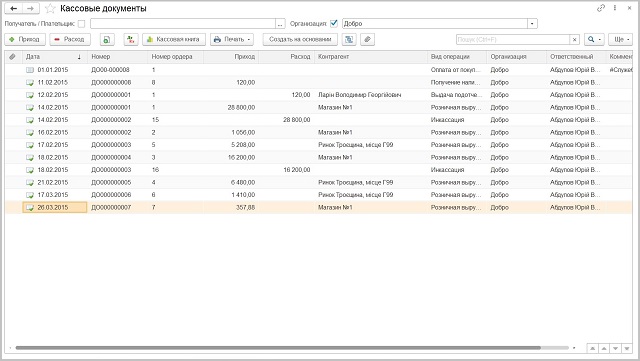Image resolution: width=640 pixels, height=361 pixels.
Task: Expand the Ще (More) menu
Action: coord(620,39)
